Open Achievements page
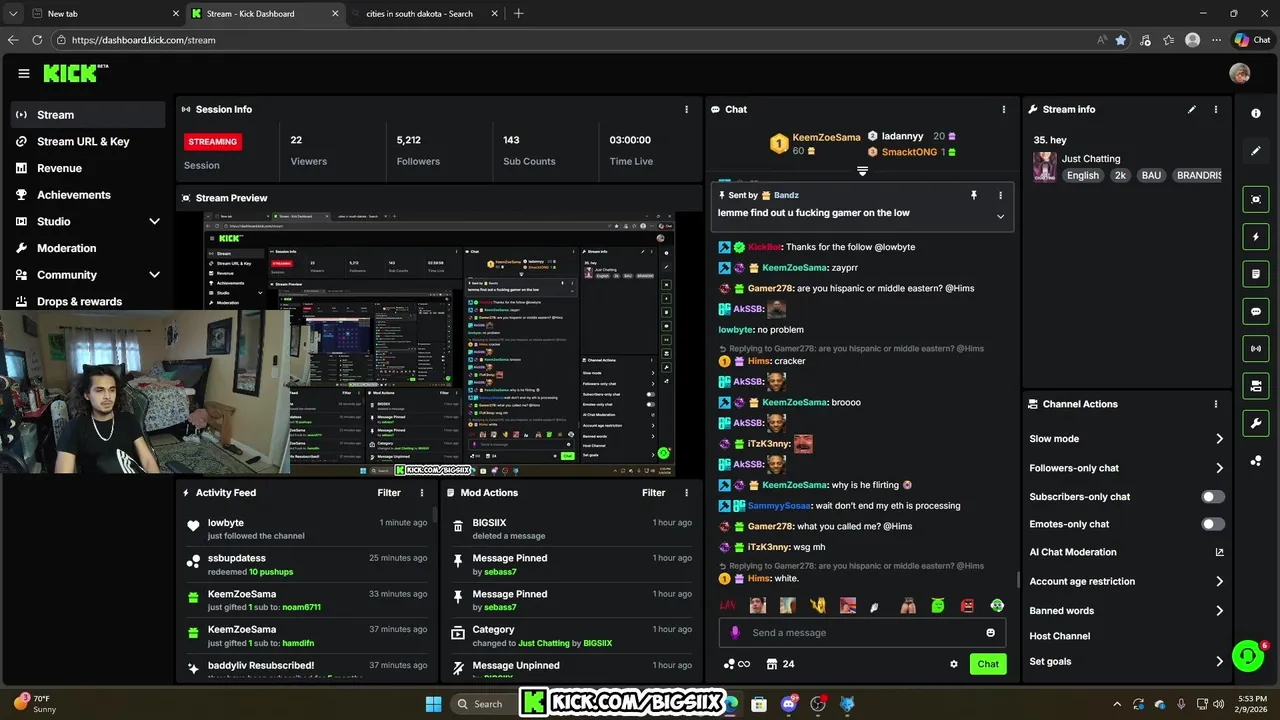 88,195
